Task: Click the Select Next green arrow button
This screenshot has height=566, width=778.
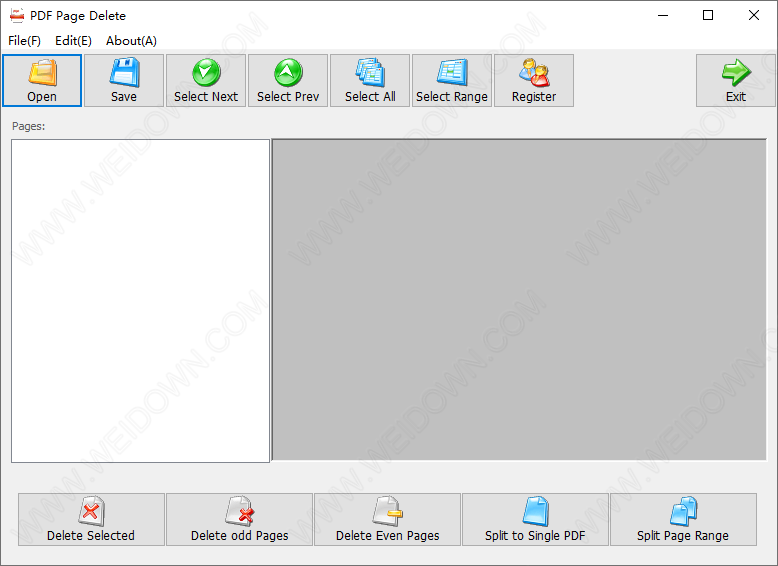Action: [x=206, y=80]
